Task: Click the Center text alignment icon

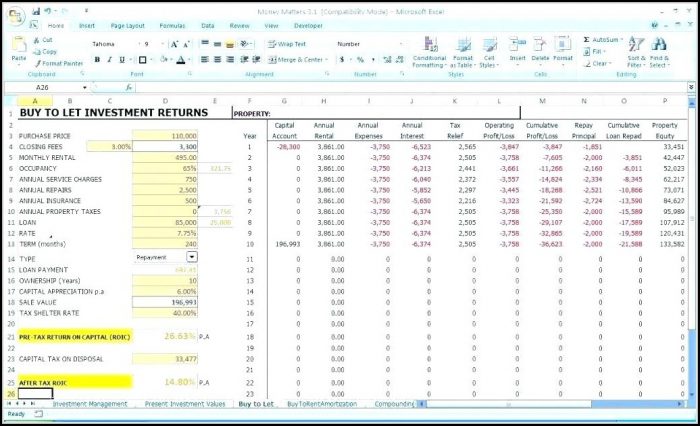Action: pyautogui.click(x=217, y=59)
